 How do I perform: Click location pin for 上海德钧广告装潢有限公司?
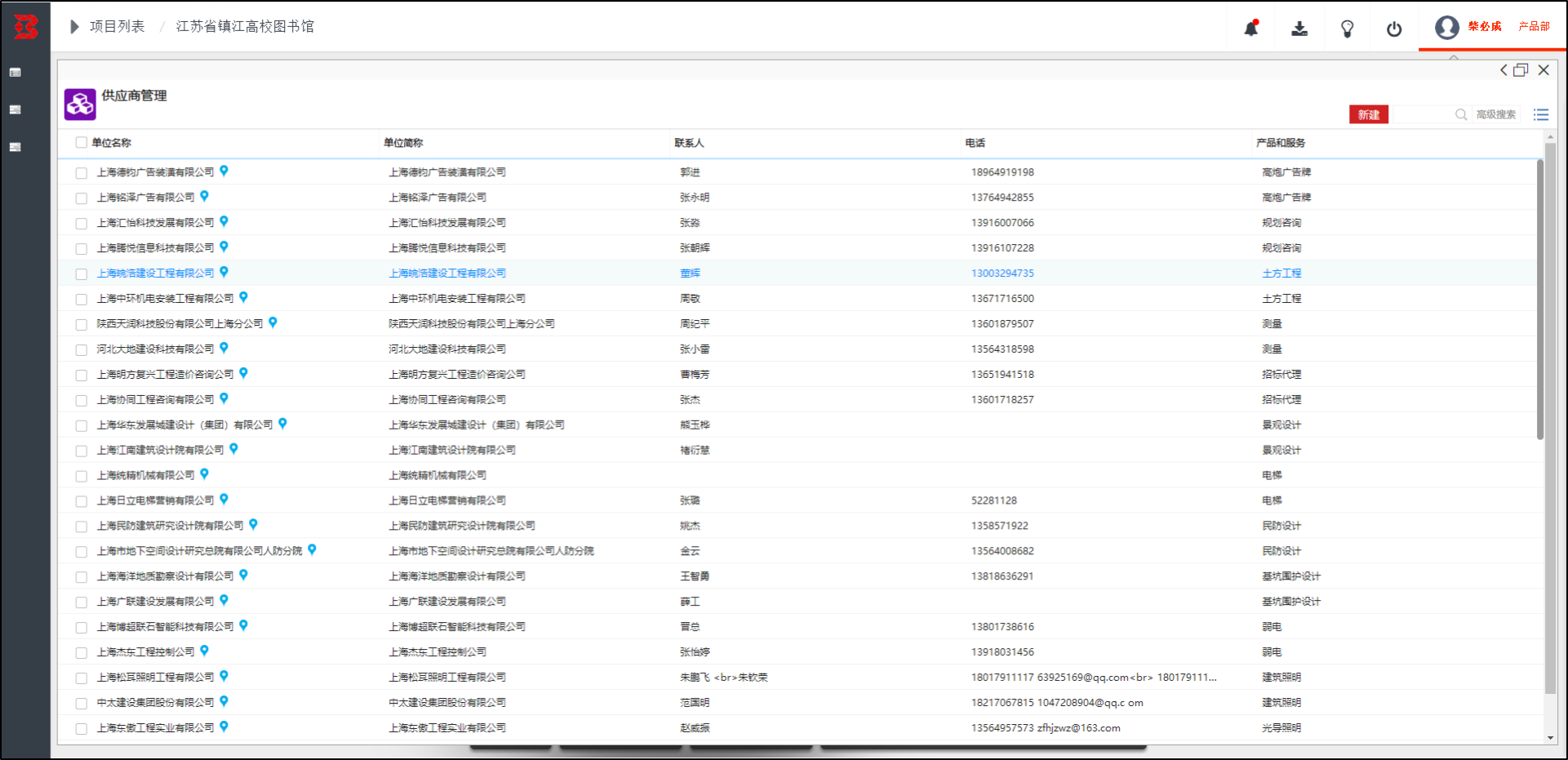224,171
